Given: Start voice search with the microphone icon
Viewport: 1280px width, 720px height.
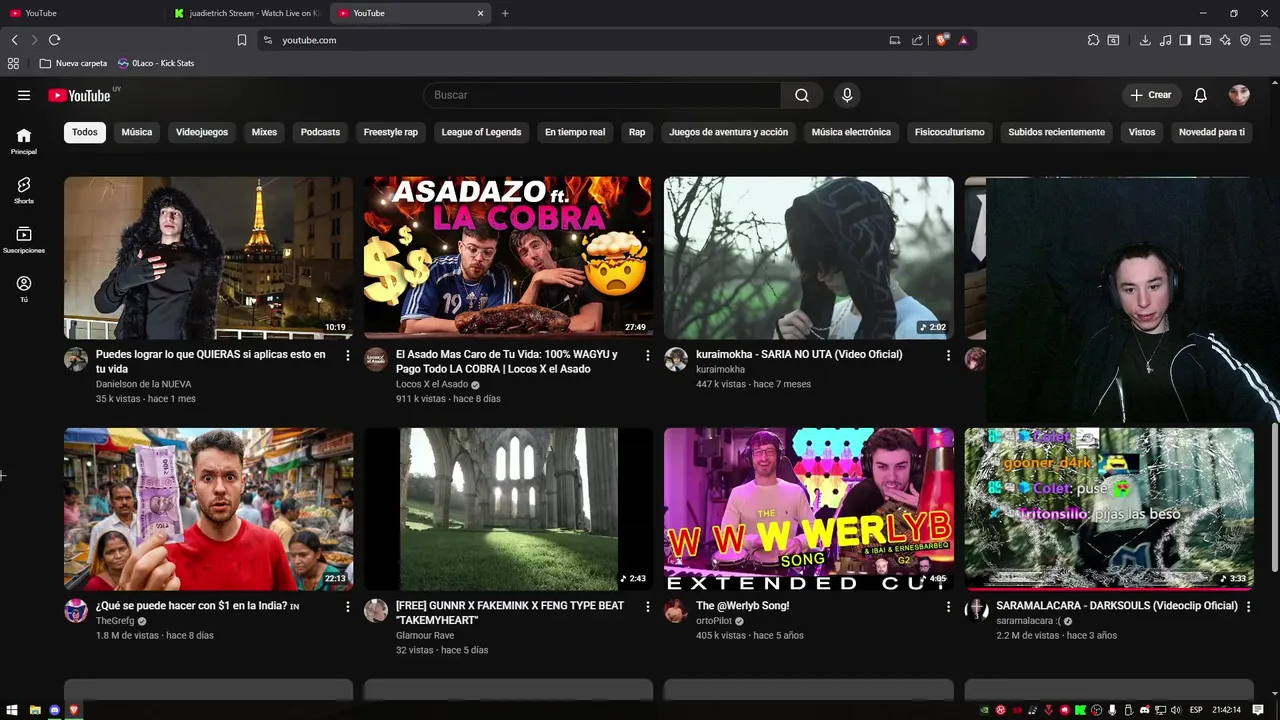Looking at the screenshot, I should (847, 95).
